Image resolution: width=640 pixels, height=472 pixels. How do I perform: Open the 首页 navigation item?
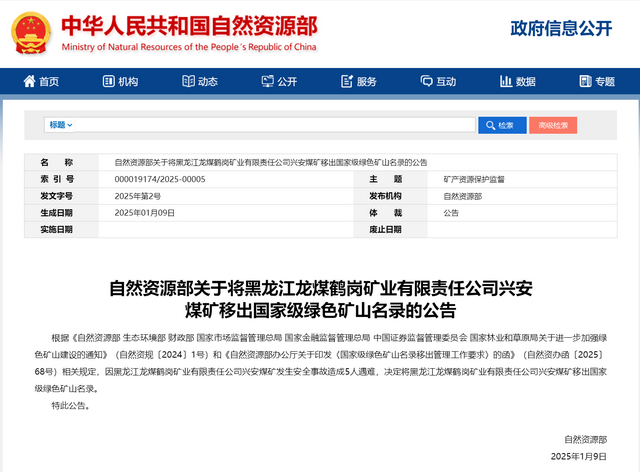tap(41, 81)
